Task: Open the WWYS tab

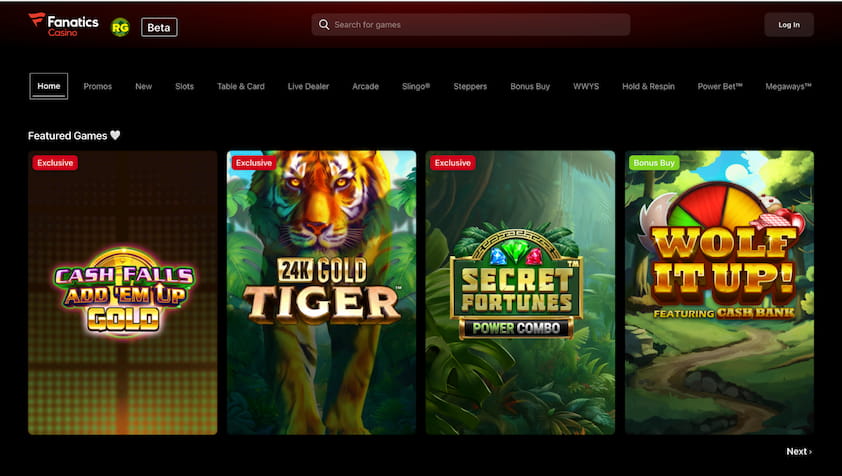Action: 586,86
